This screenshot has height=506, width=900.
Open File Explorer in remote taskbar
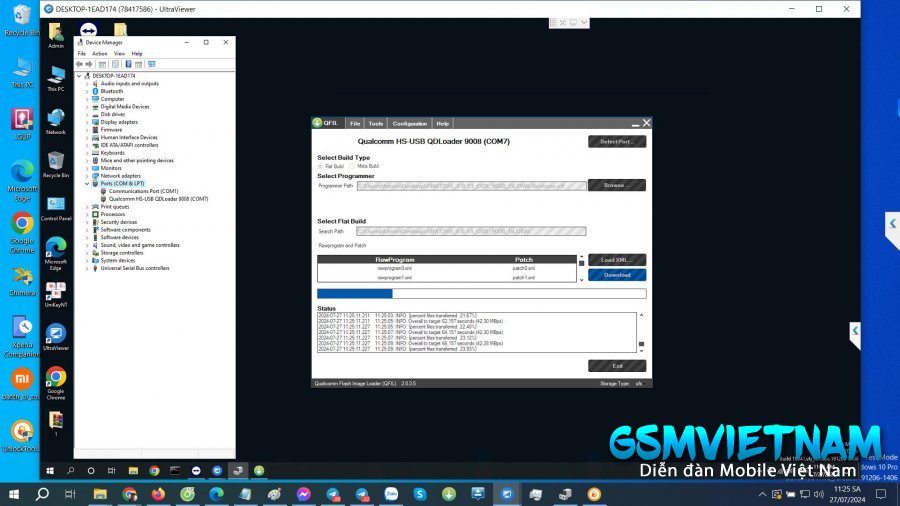[x=133, y=470]
